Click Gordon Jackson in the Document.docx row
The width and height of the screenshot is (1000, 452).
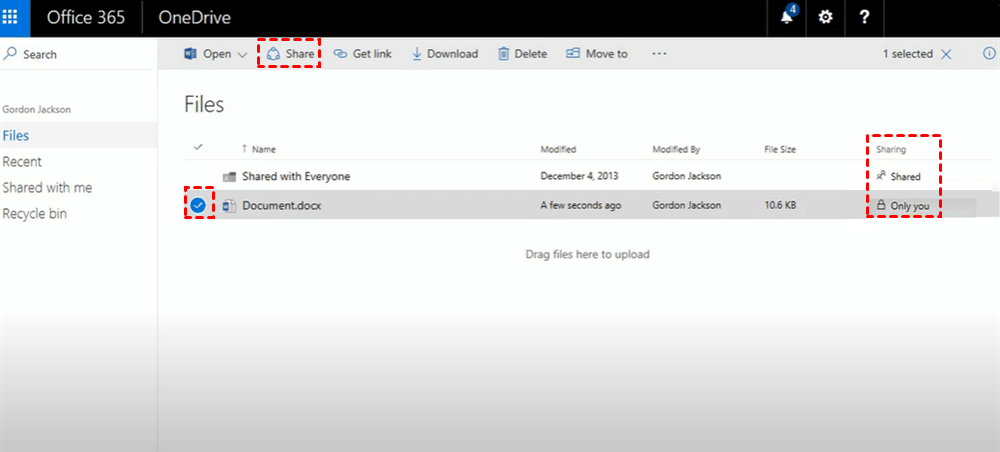coord(686,205)
